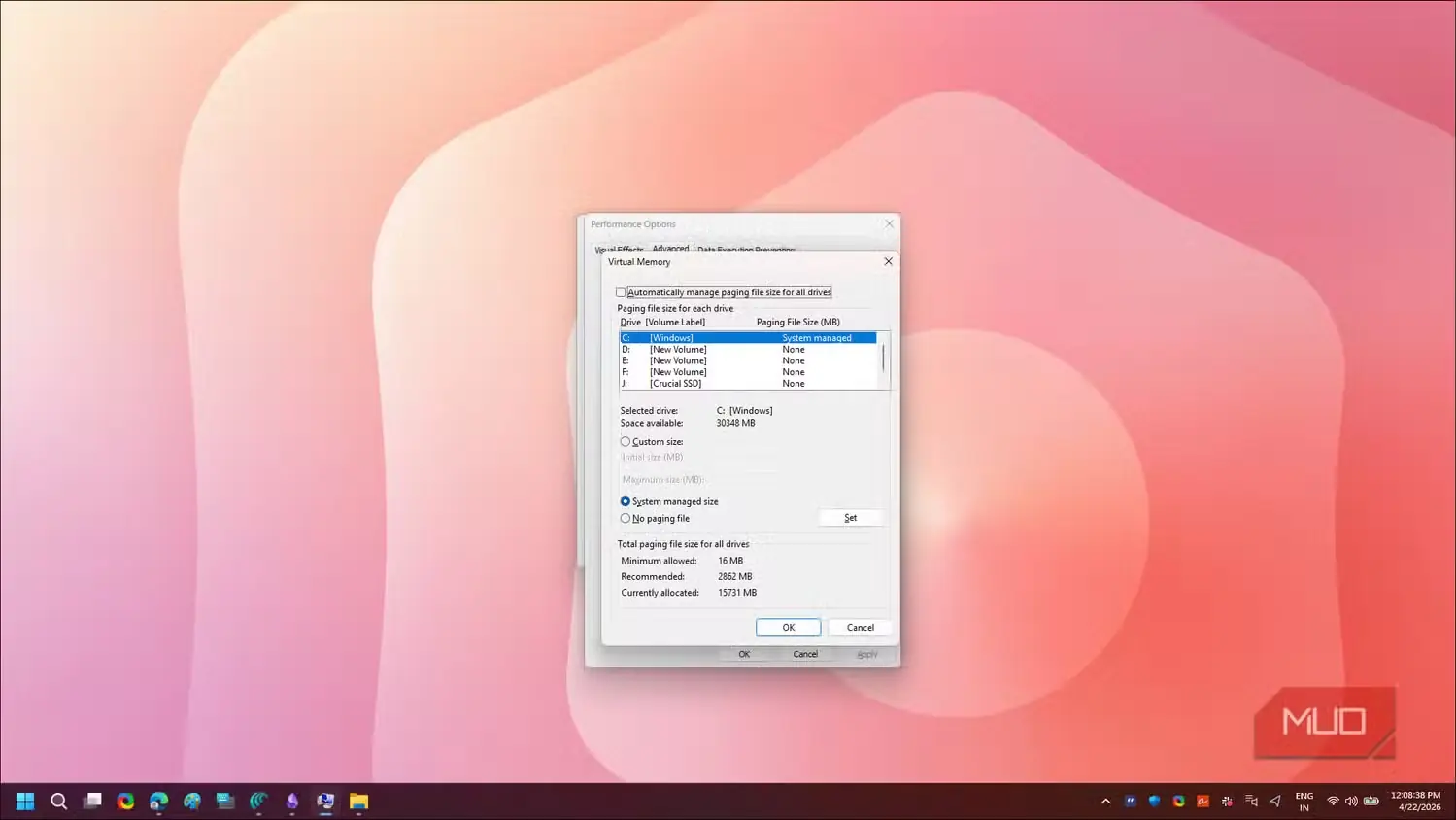The image size is (1456, 820).
Task: Click the multicolored ring icon in the system tray
Action: point(1178,802)
